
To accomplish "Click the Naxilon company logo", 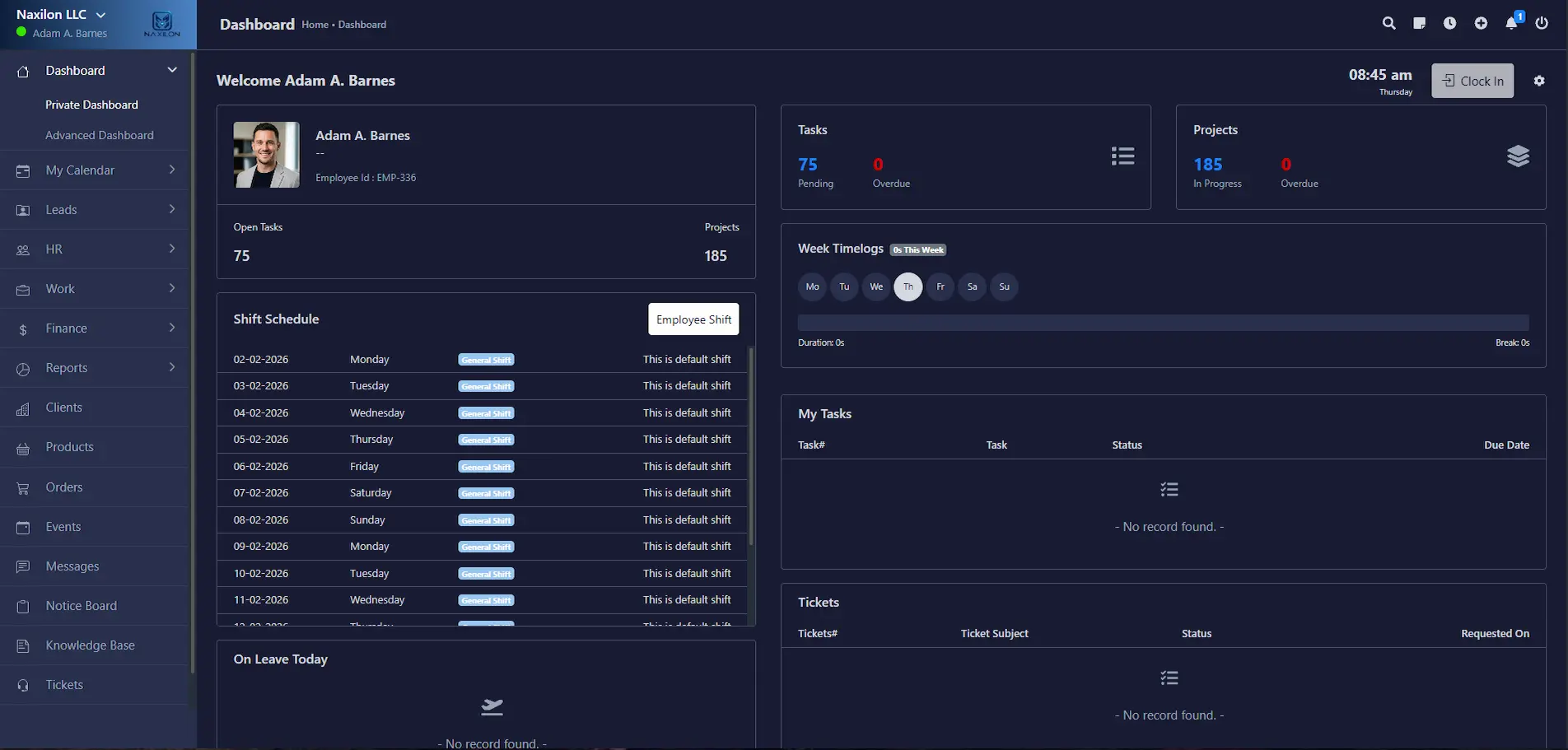I will coord(162,25).
